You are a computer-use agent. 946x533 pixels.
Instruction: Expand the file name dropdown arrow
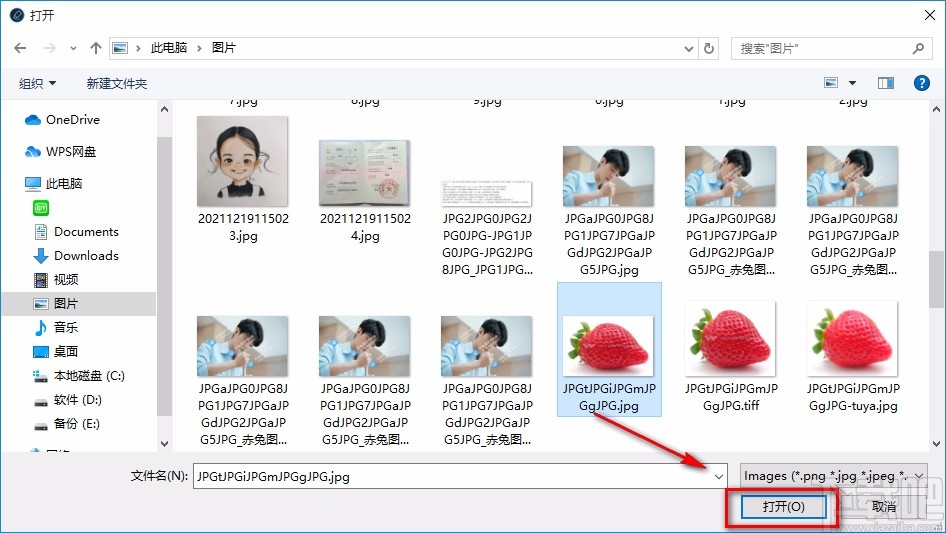pos(719,477)
